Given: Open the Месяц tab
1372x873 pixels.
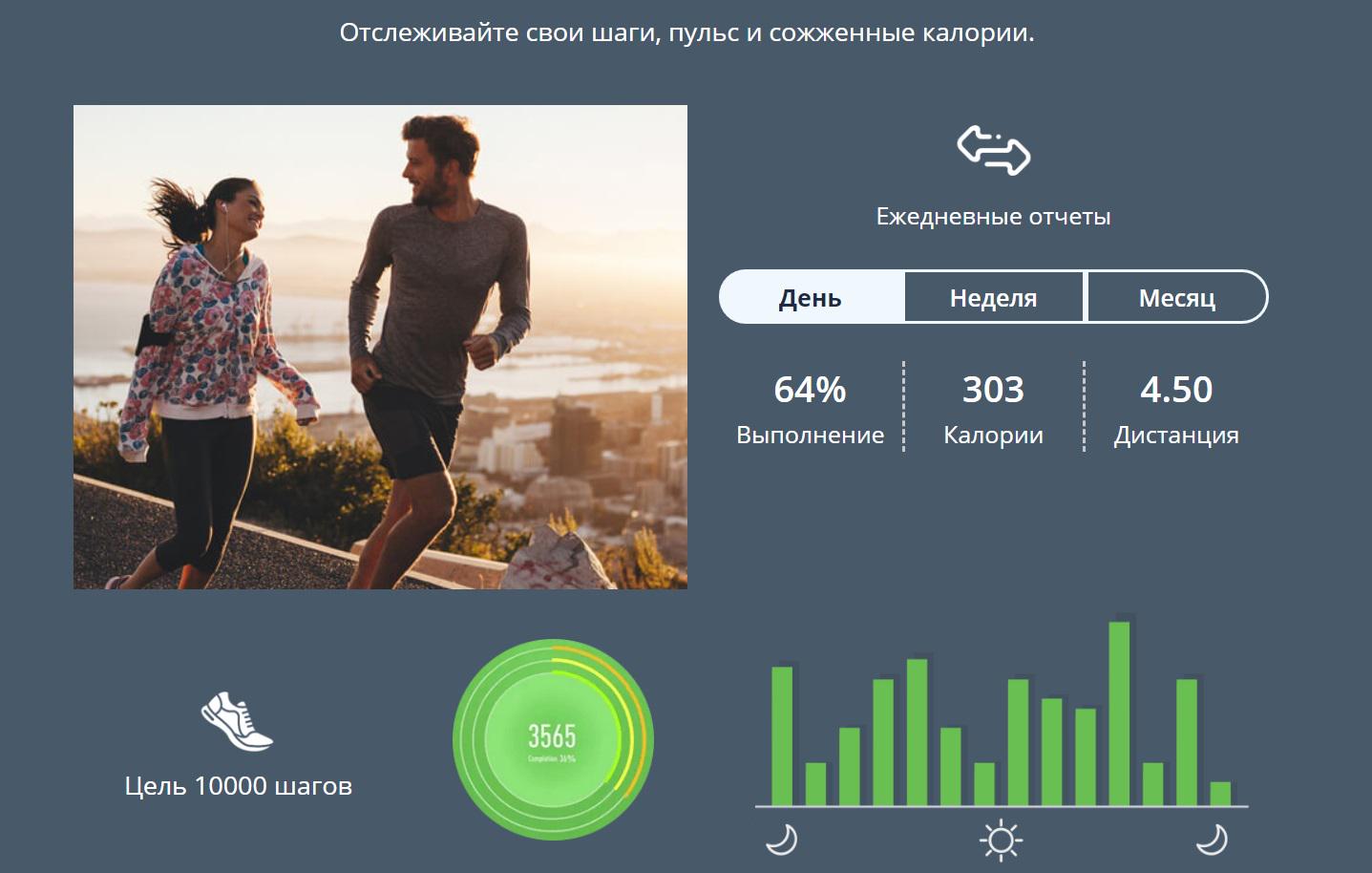Looking at the screenshot, I should tap(1177, 297).
